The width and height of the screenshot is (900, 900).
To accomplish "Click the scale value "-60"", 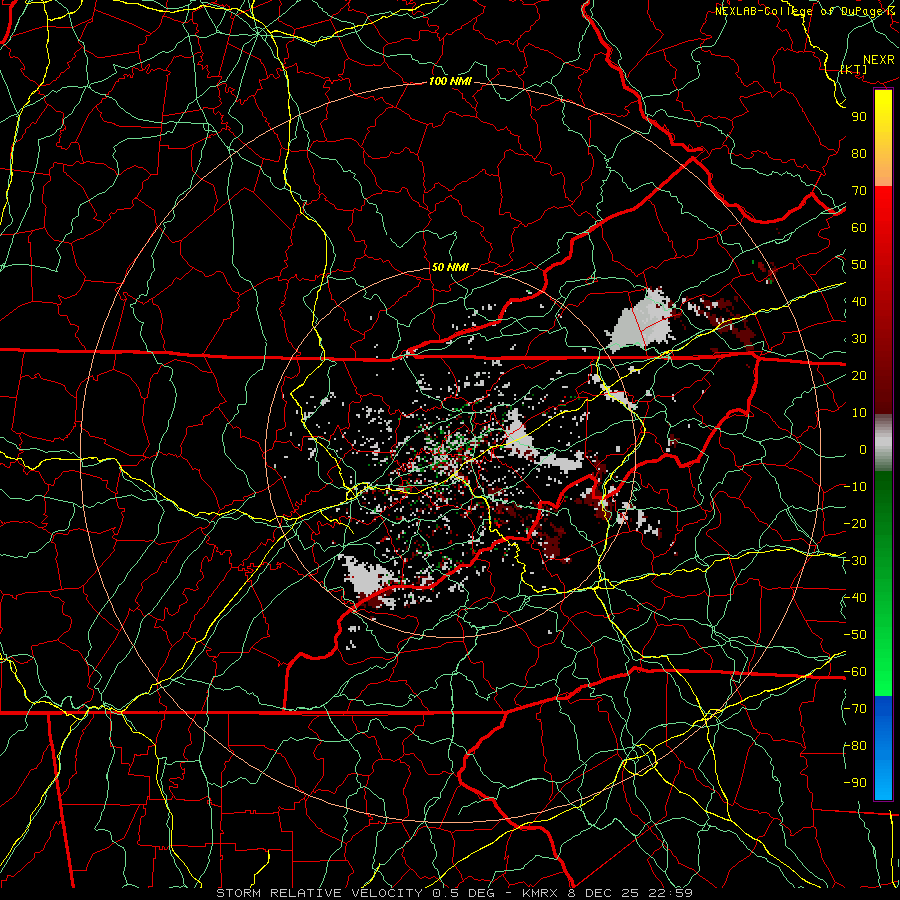I will point(855,672).
